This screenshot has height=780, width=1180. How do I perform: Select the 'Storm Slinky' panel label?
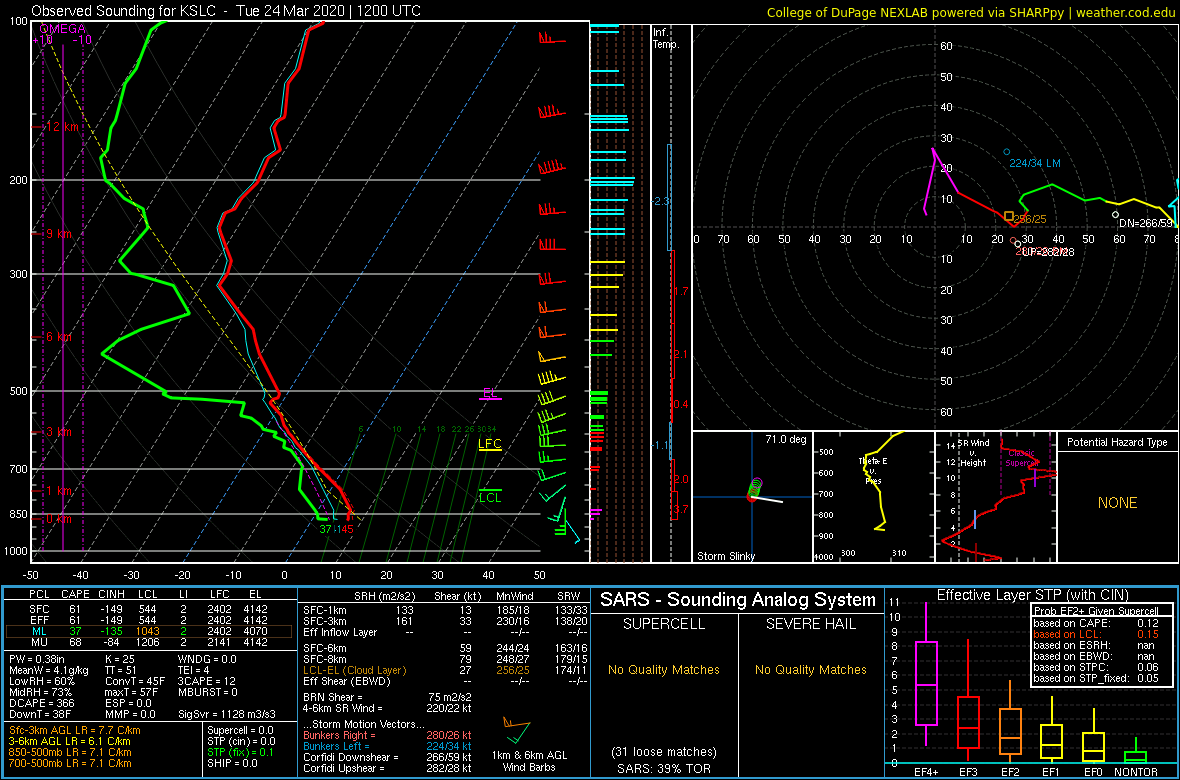[x=725, y=556]
